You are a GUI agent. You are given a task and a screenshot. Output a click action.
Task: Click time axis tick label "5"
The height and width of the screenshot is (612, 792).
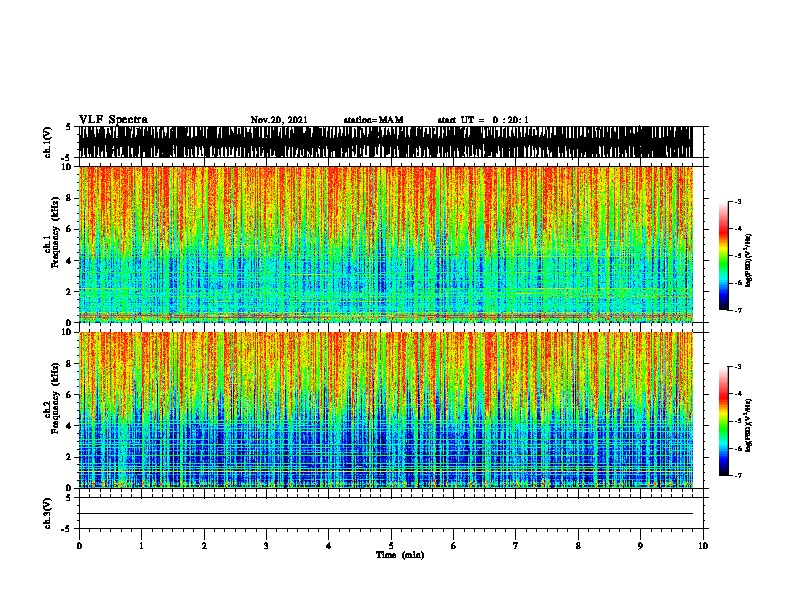[x=391, y=546]
